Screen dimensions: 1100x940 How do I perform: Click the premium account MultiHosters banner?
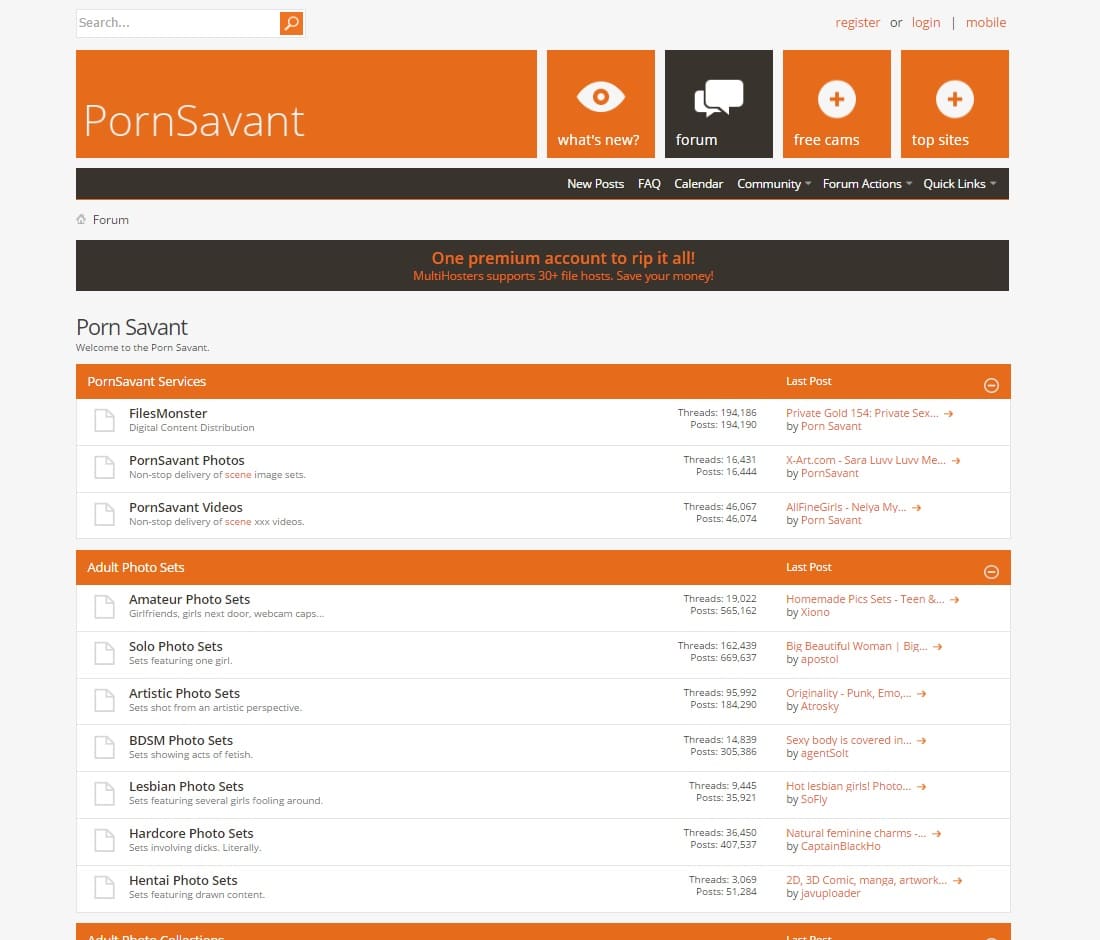pyautogui.click(x=542, y=265)
